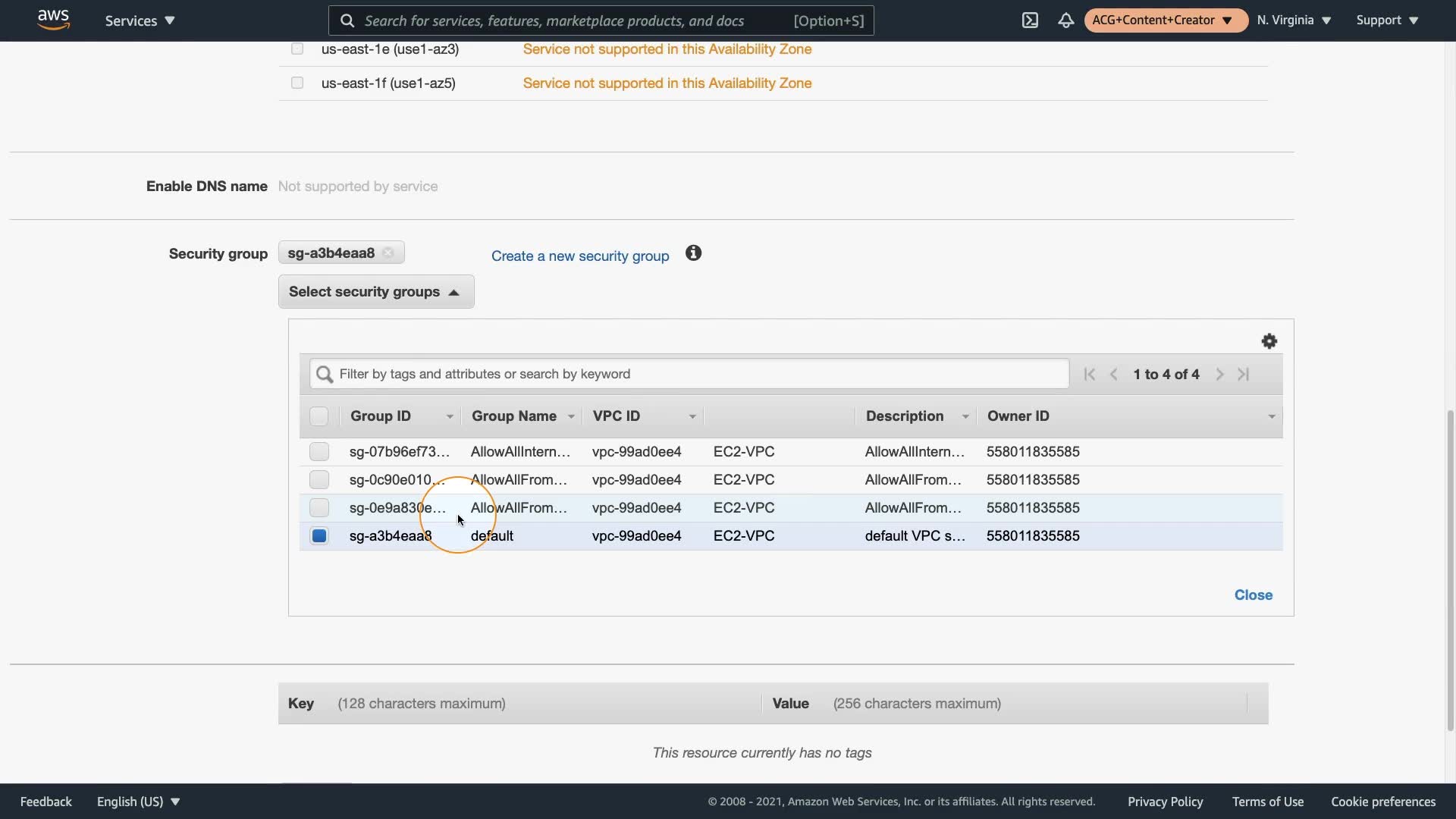The width and height of the screenshot is (1456, 819).
Task: Toggle the select-all header checkbox
Action: [318, 416]
